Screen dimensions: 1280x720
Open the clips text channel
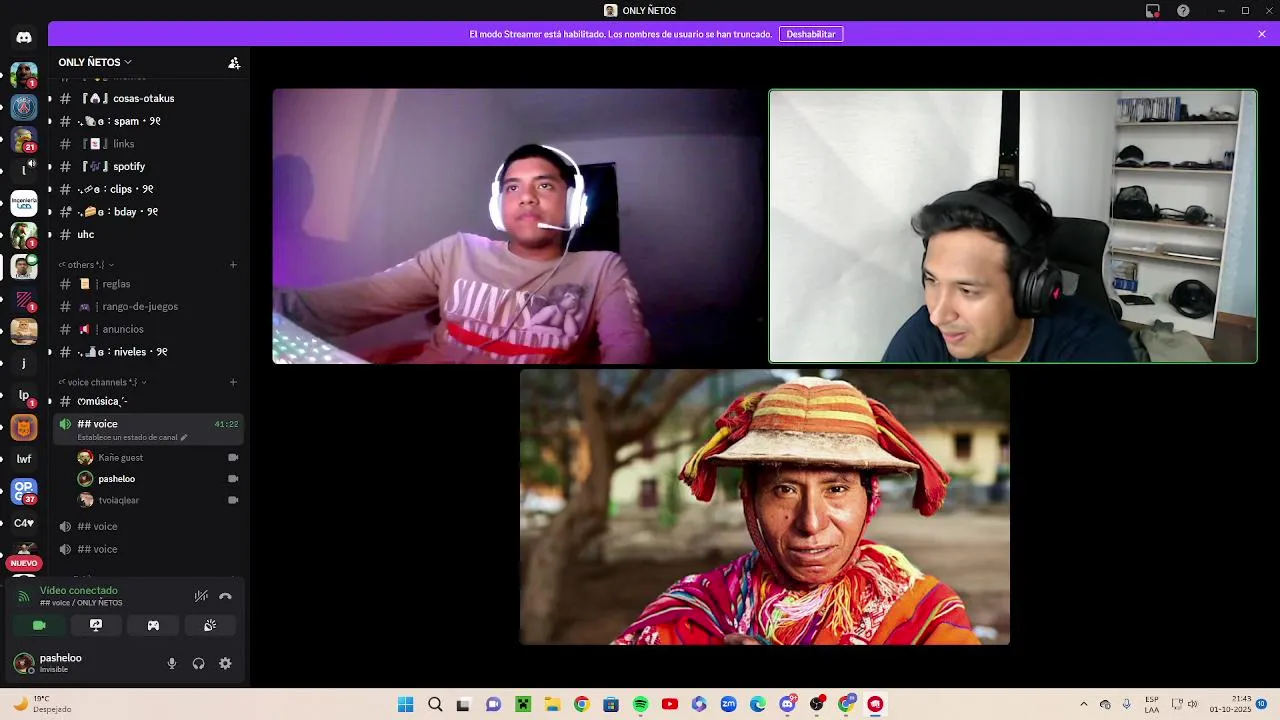147,189
